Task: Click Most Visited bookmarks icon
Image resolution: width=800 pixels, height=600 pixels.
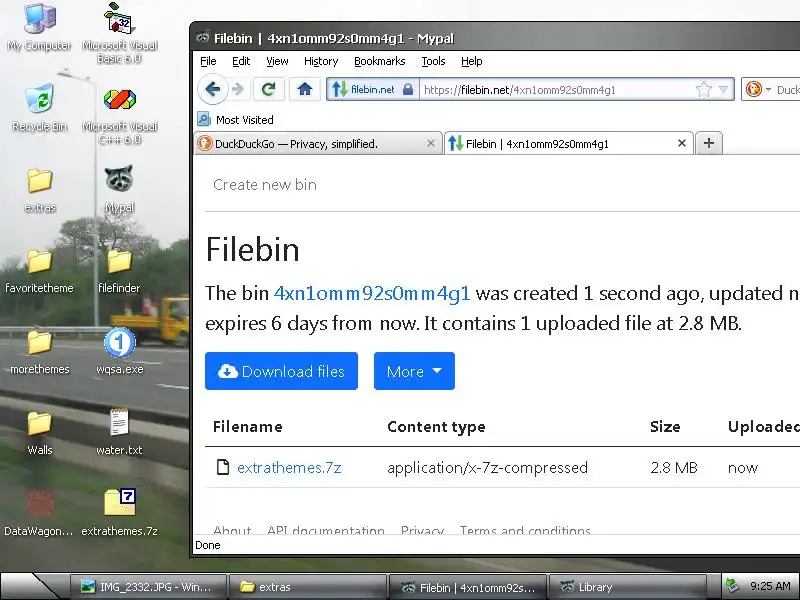Action: coord(204,119)
